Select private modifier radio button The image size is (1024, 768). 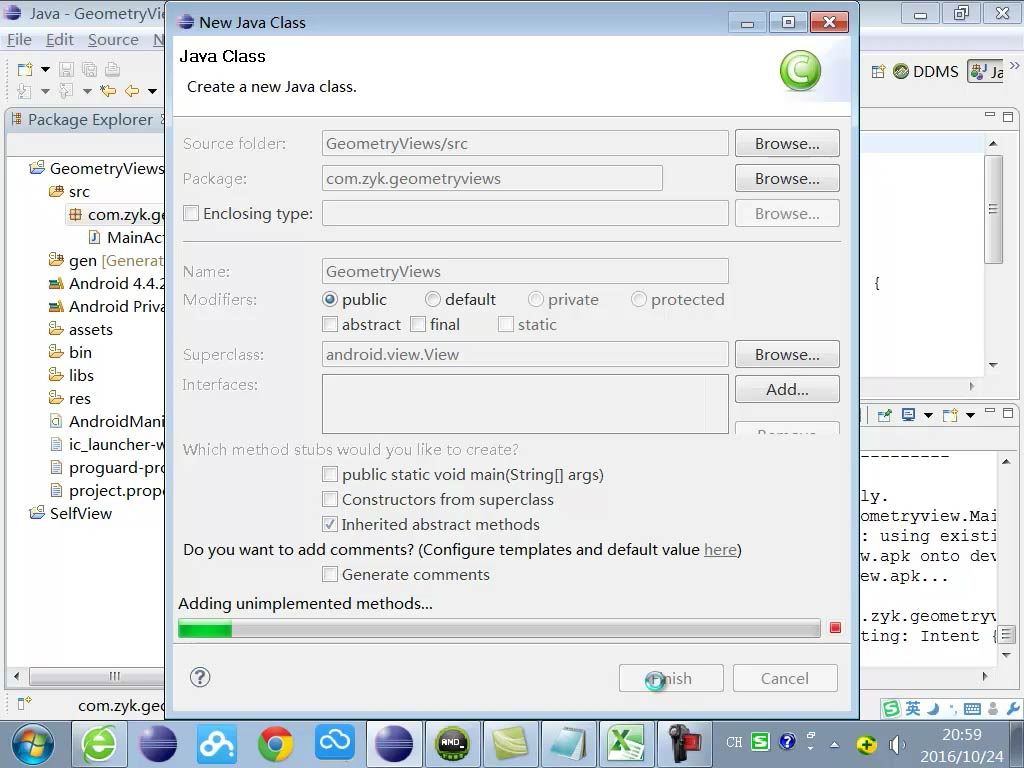pyautogui.click(x=536, y=300)
